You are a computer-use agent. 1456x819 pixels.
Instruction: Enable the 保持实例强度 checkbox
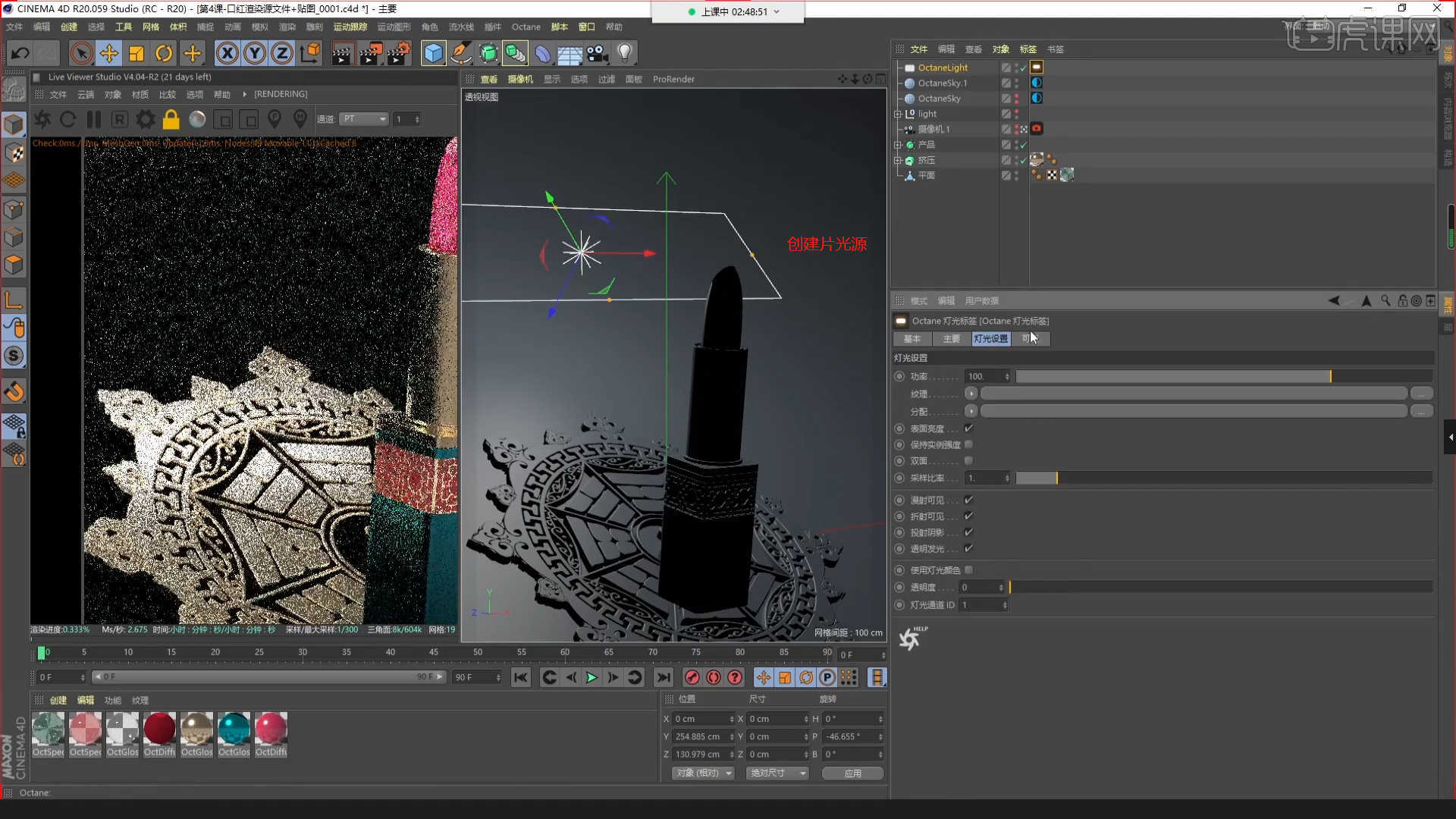(x=968, y=444)
